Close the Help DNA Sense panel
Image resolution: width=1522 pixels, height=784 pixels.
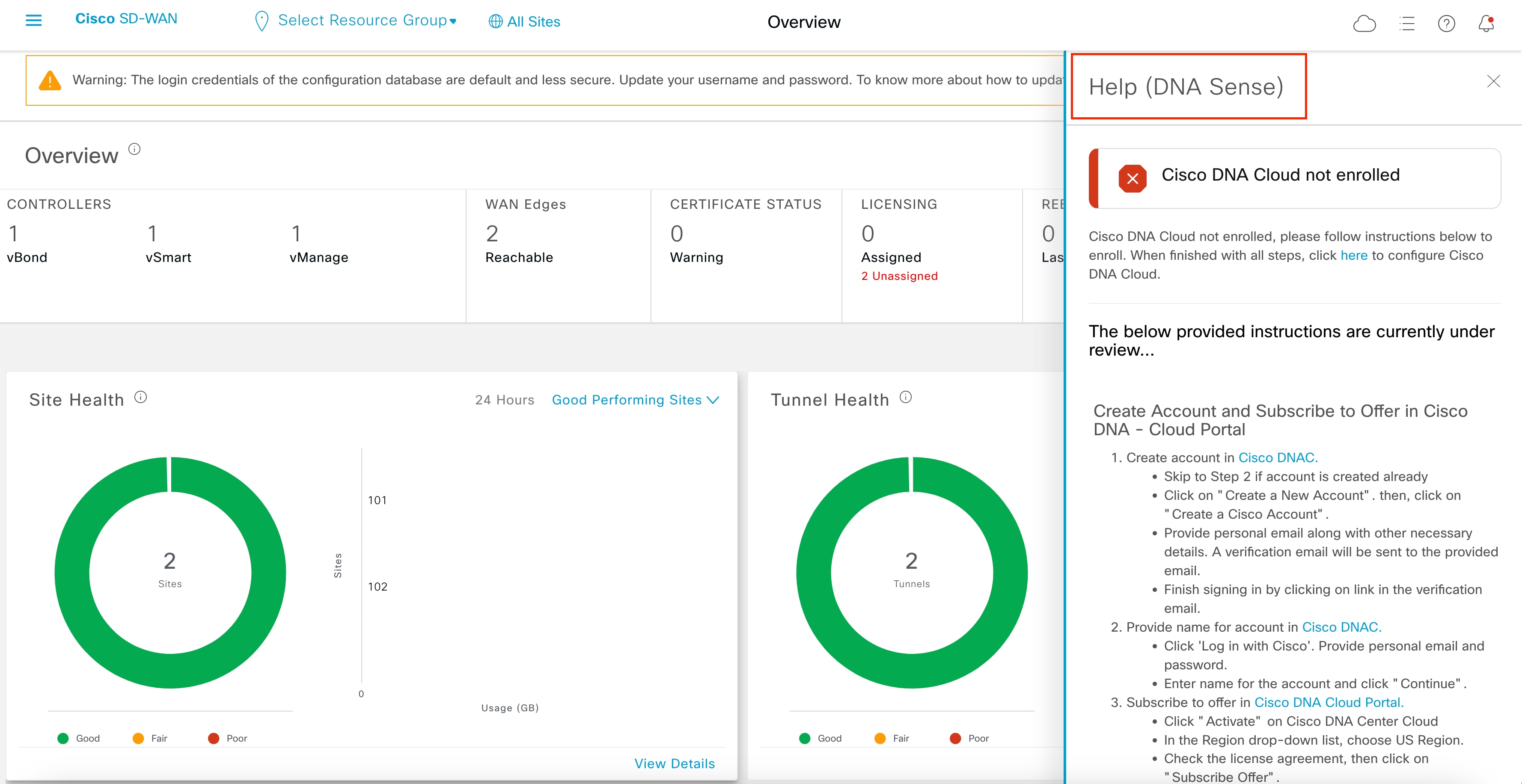[x=1494, y=81]
